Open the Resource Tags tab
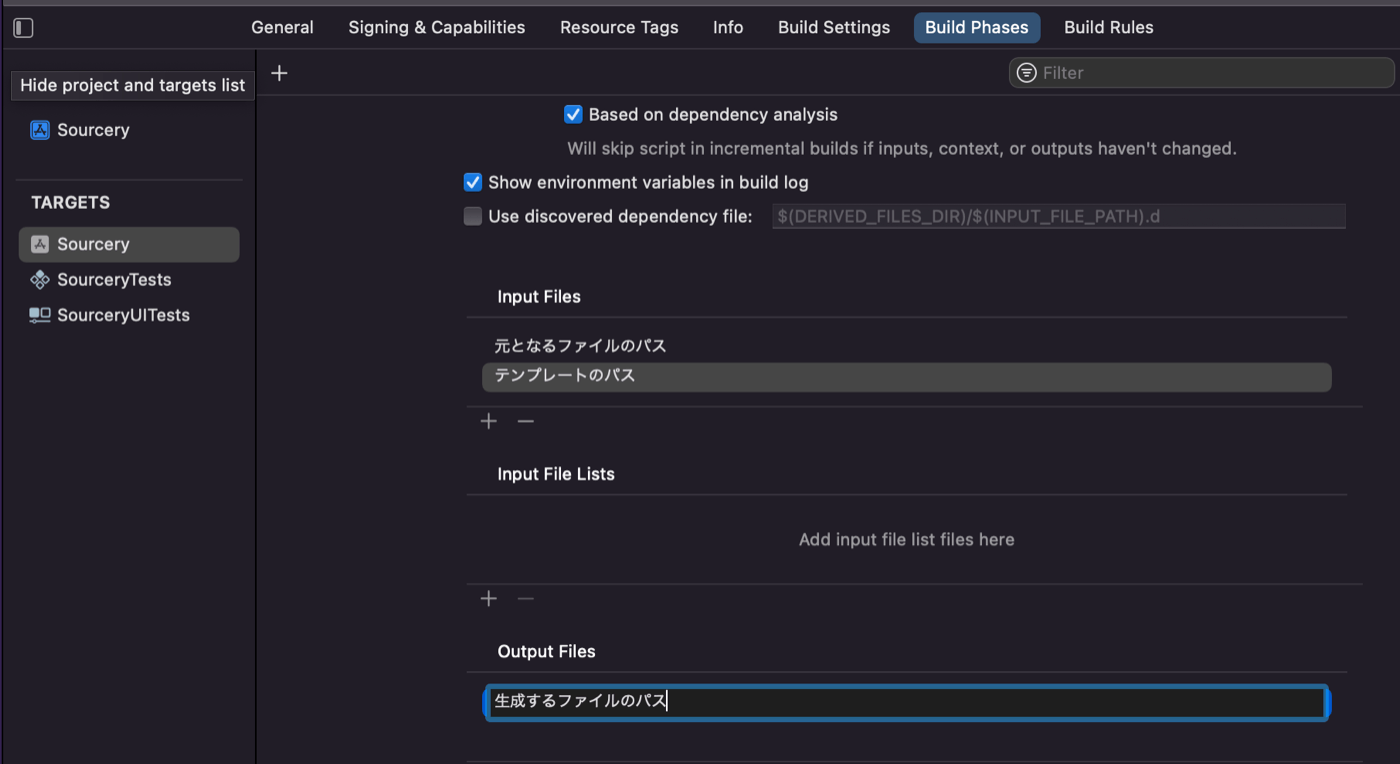Image resolution: width=1400 pixels, height=764 pixels. tap(619, 28)
